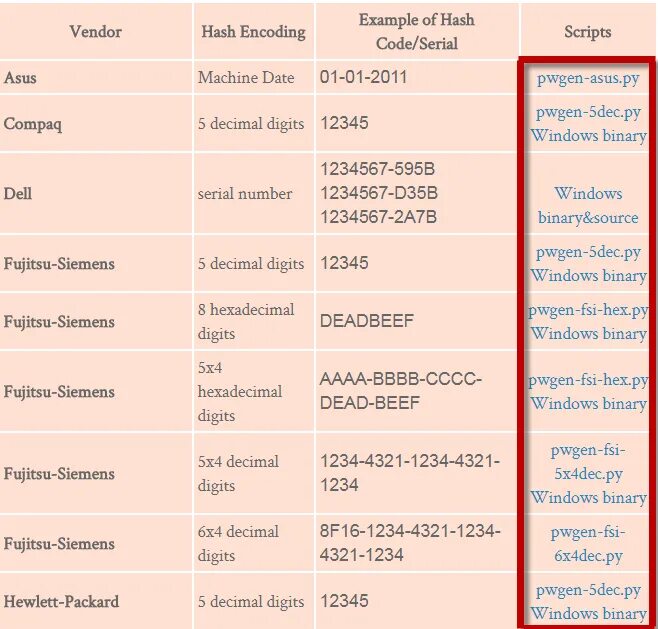Screen dimensions: 658x629
Task: Select the 8F16-1234-4321-1234-4321-1234 example hash
Action: 410,543
